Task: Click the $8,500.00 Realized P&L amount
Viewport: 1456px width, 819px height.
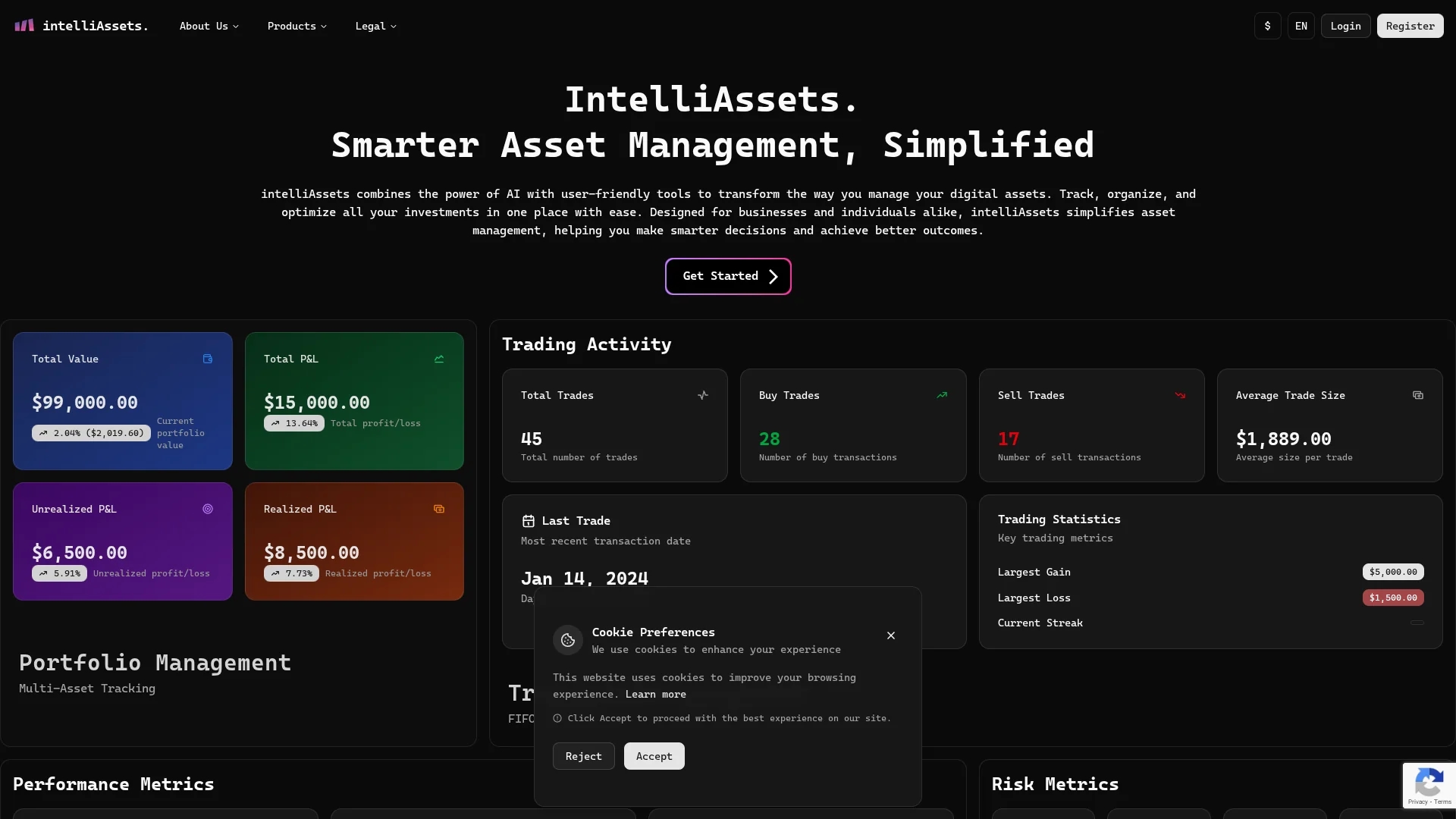Action: coord(312,553)
